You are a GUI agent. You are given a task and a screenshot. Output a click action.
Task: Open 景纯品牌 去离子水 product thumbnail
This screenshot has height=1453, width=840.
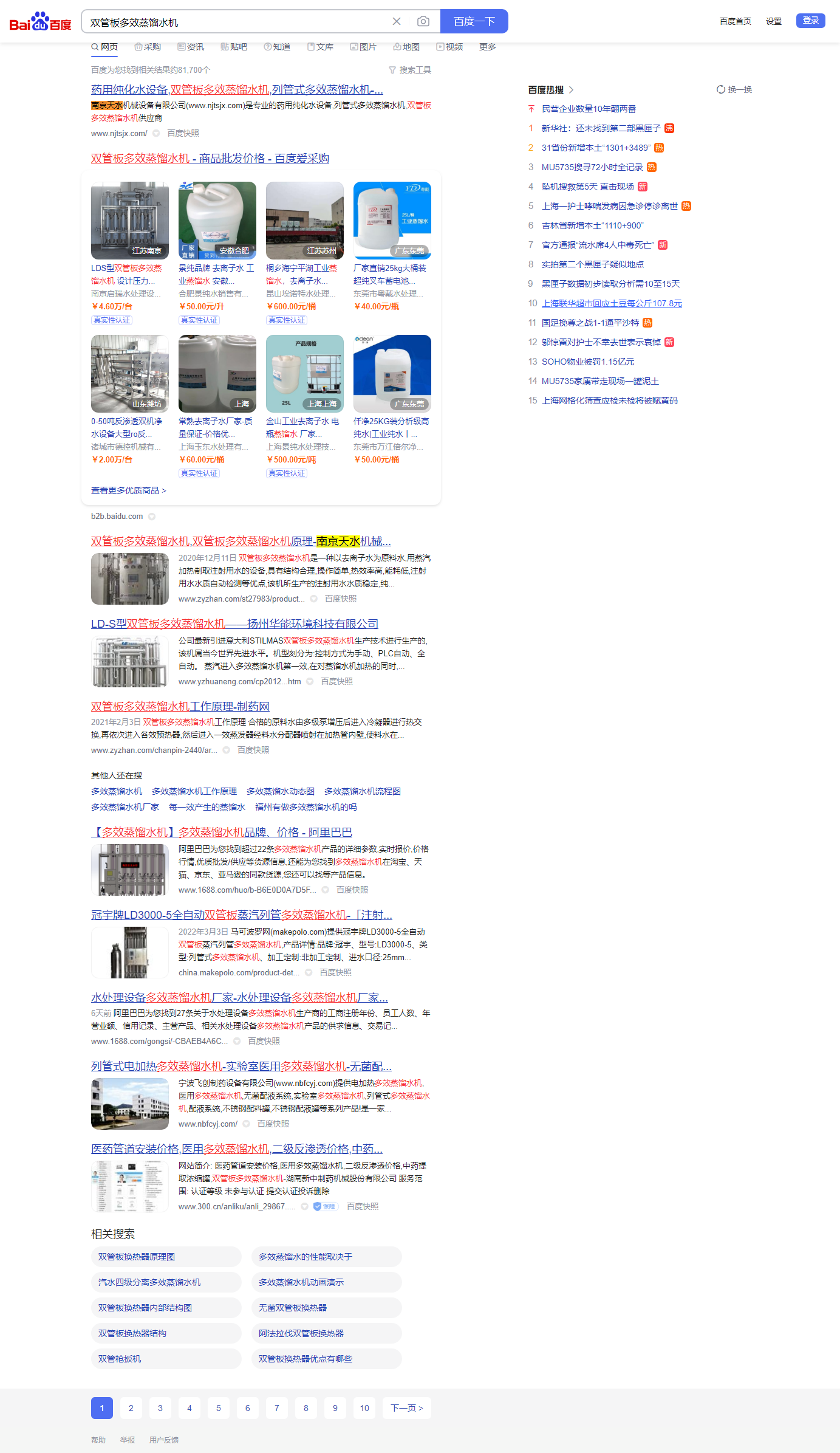click(217, 221)
